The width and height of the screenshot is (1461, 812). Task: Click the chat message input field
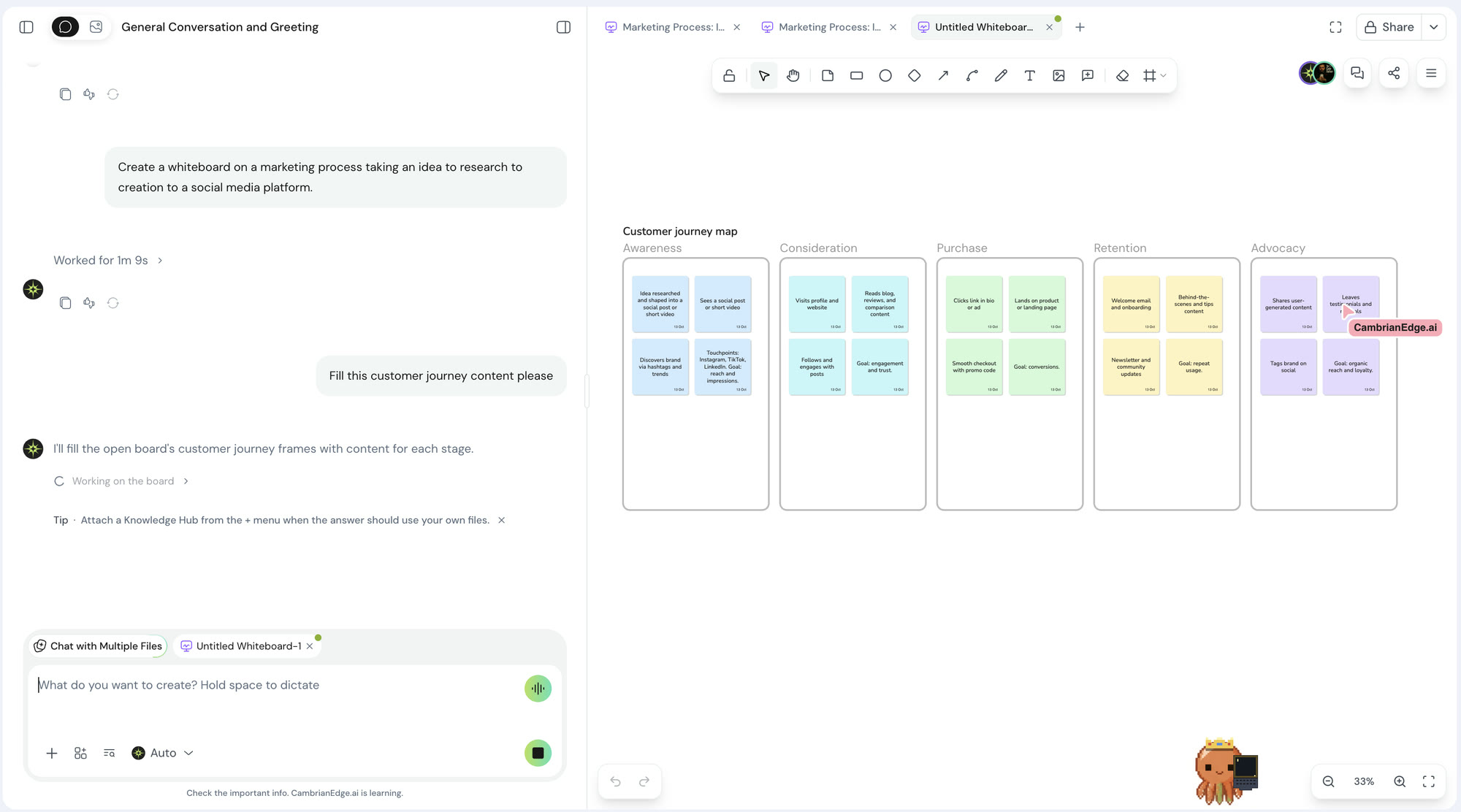278,686
